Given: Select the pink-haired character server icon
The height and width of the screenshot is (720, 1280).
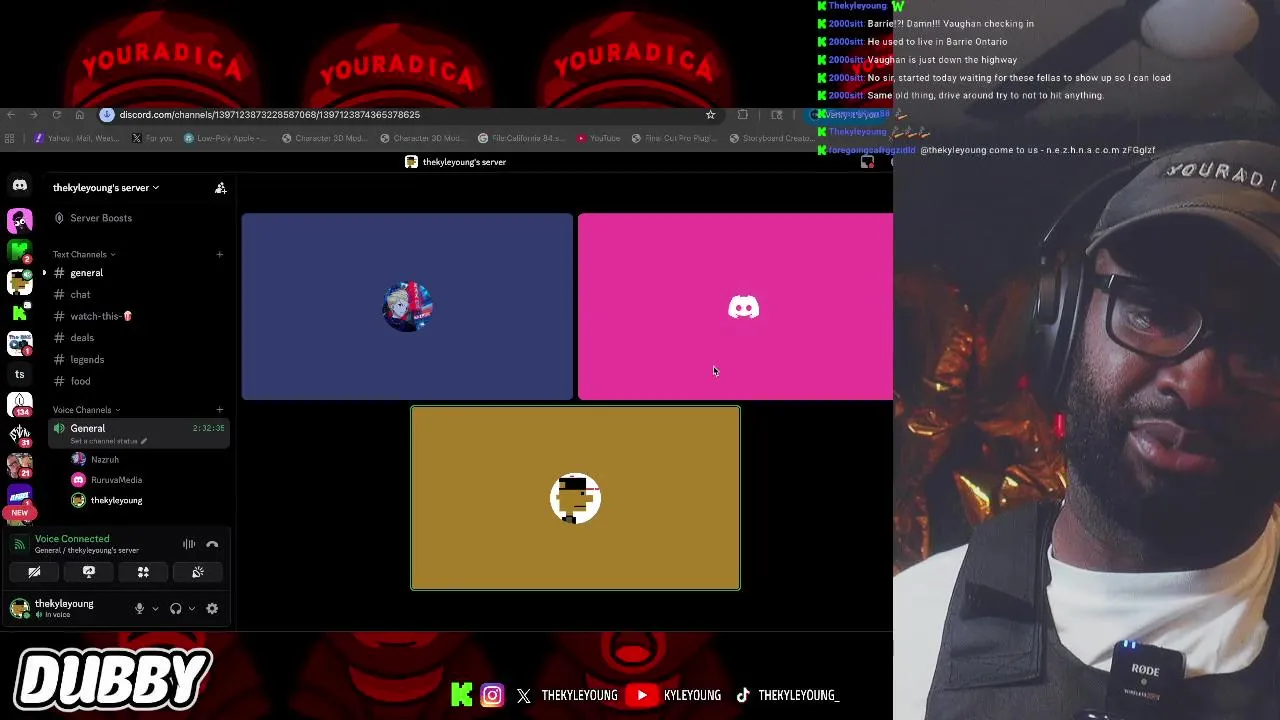Looking at the screenshot, I should coord(20,220).
